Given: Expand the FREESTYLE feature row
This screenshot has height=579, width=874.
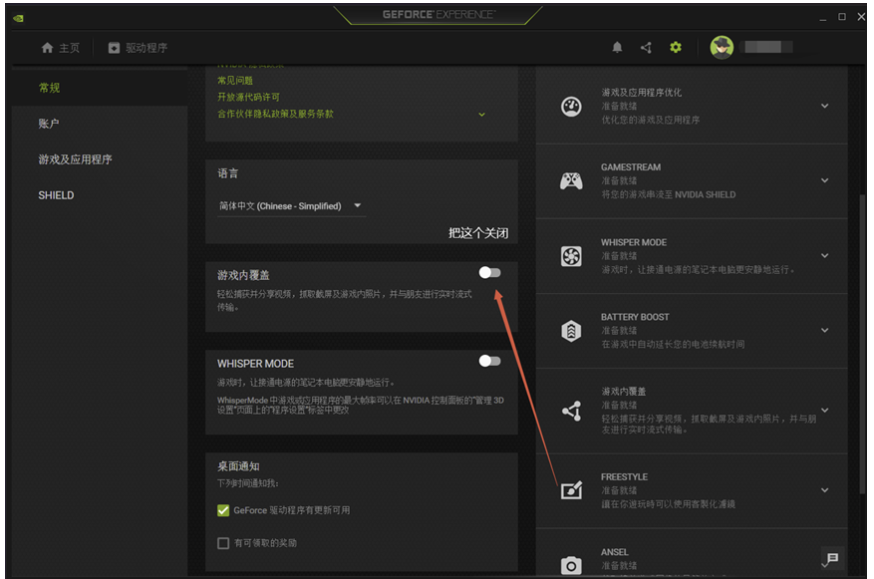Looking at the screenshot, I should (x=824, y=490).
